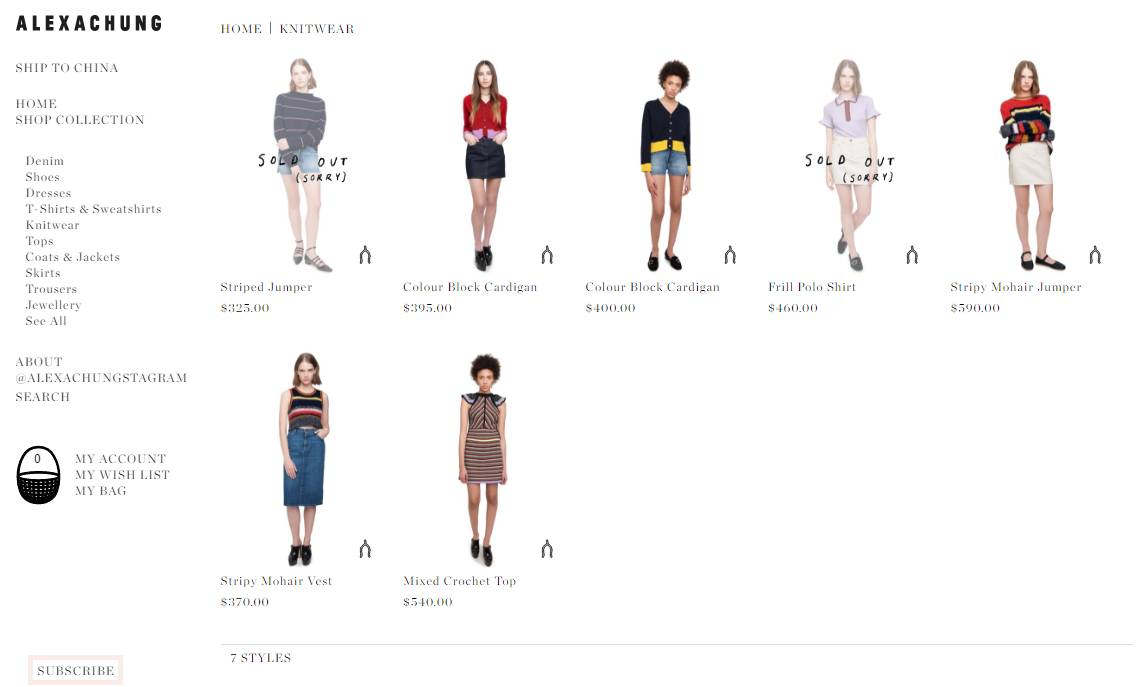The image size is (1136, 687).
Task: Click the Subscribe button
Action: 75,670
